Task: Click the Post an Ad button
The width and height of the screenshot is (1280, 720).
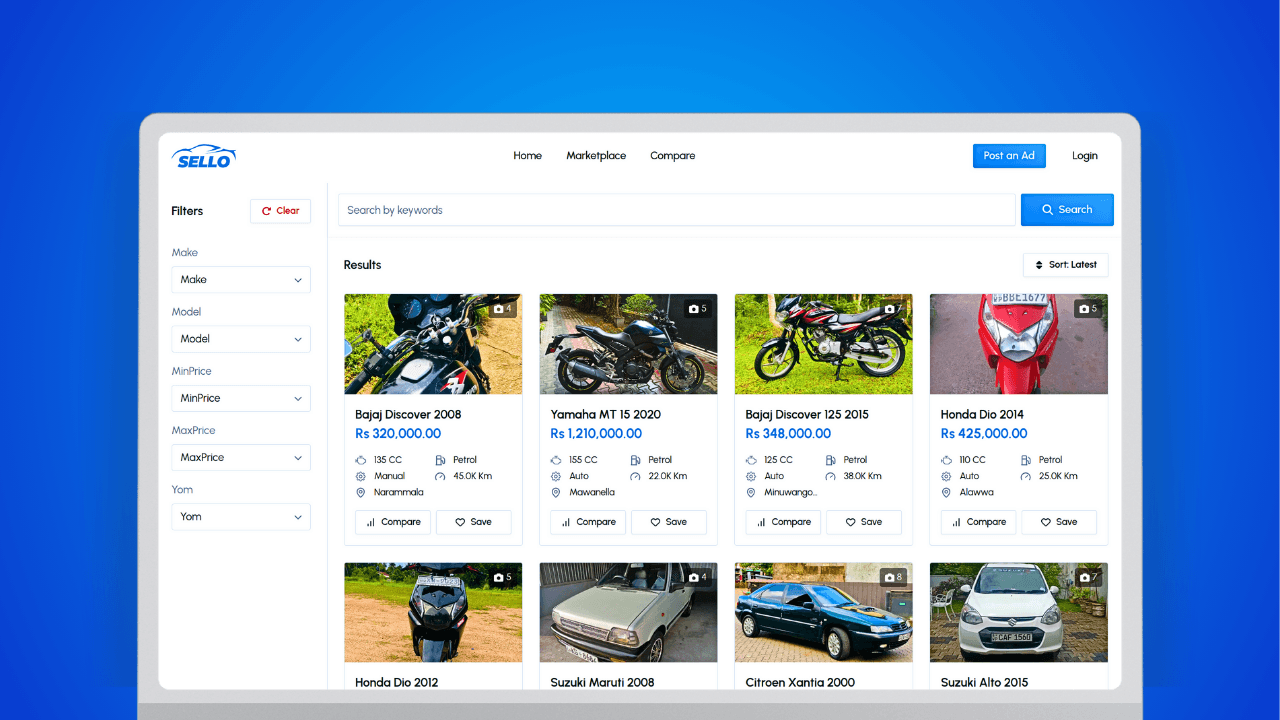Action: pyautogui.click(x=1009, y=156)
